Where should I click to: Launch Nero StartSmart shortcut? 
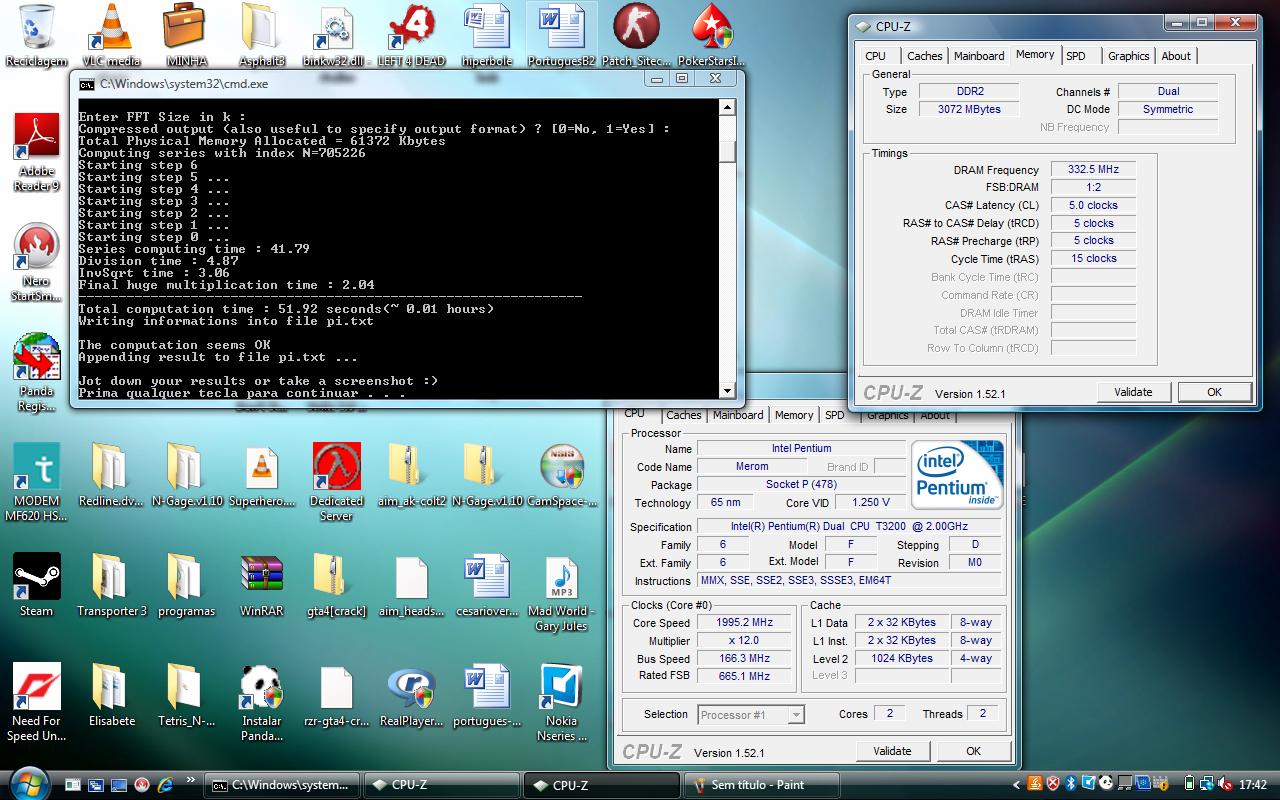pyautogui.click(x=36, y=262)
